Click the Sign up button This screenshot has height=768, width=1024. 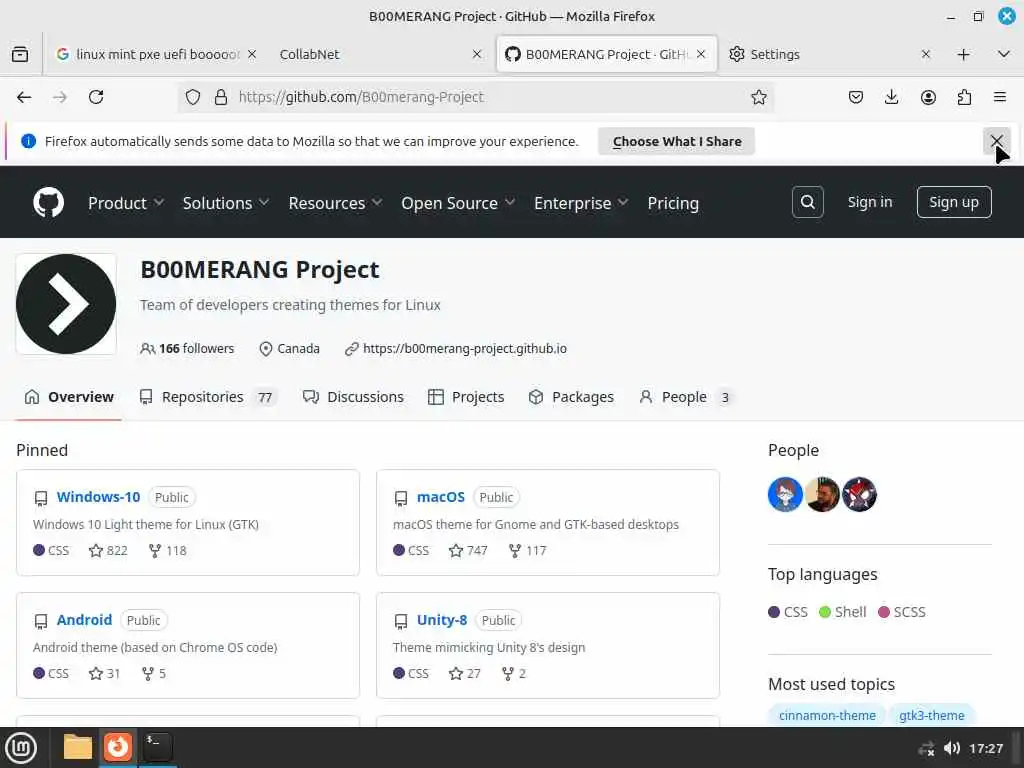point(953,202)
